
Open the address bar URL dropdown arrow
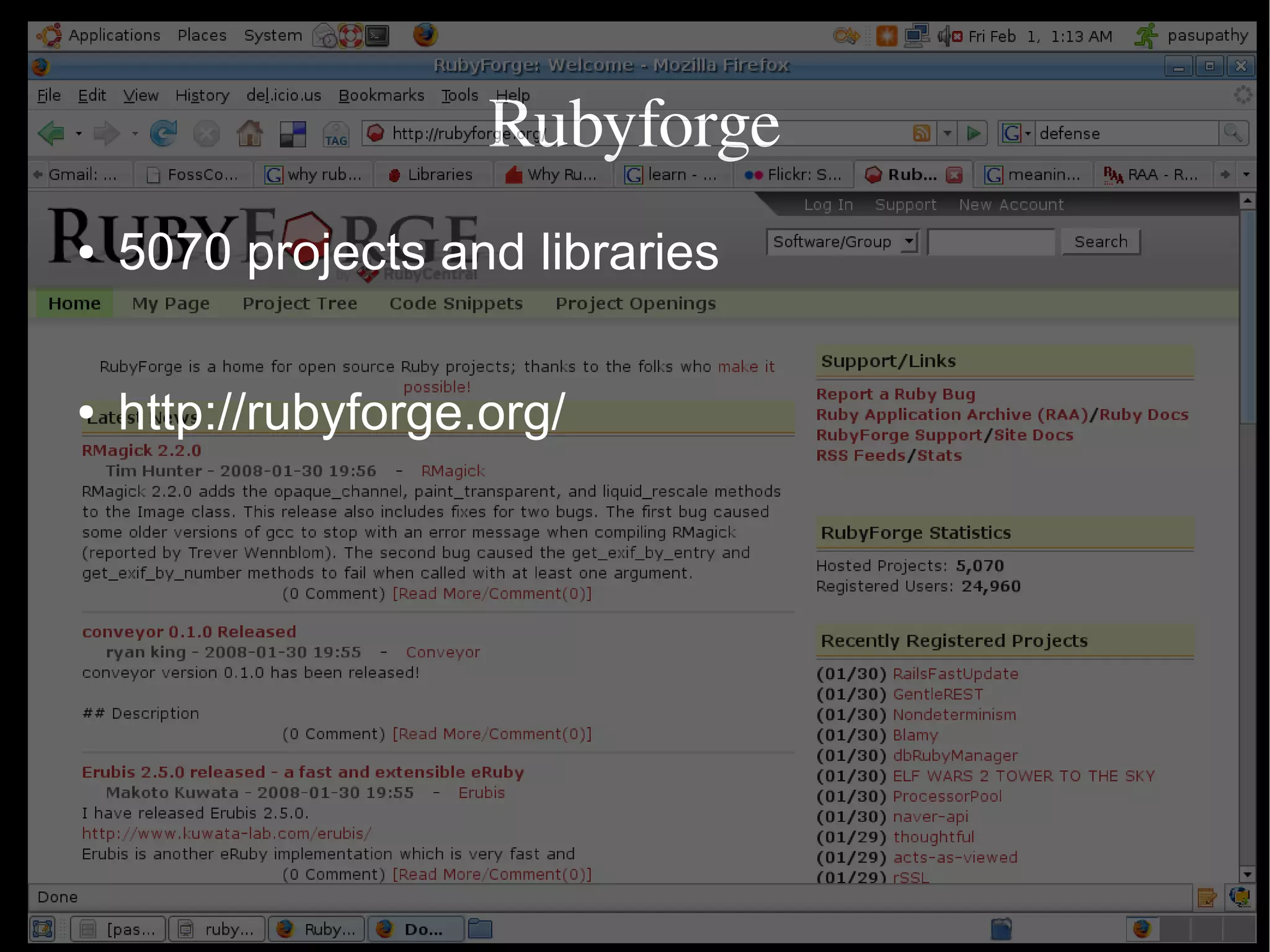(x=947, y=133)
